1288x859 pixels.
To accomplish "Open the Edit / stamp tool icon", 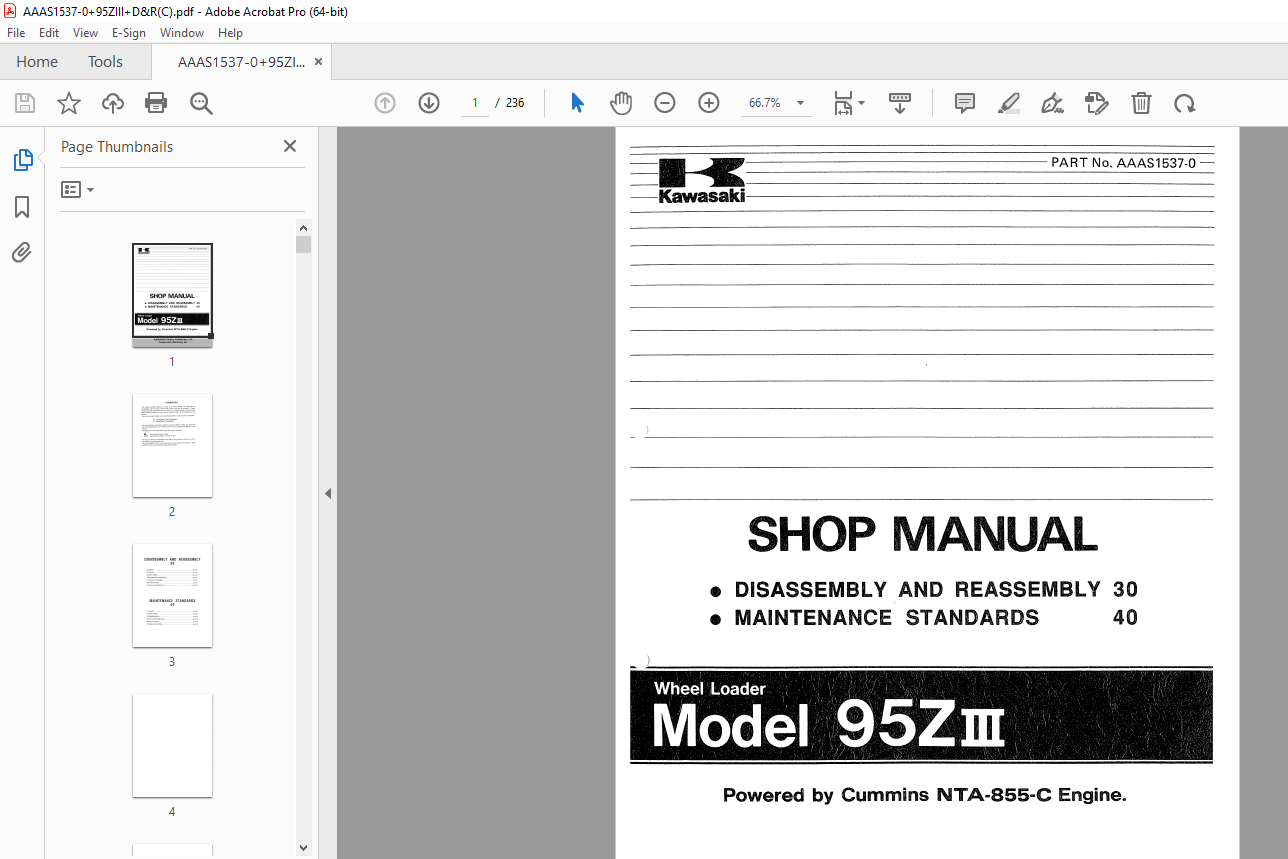I will 1097,103.
